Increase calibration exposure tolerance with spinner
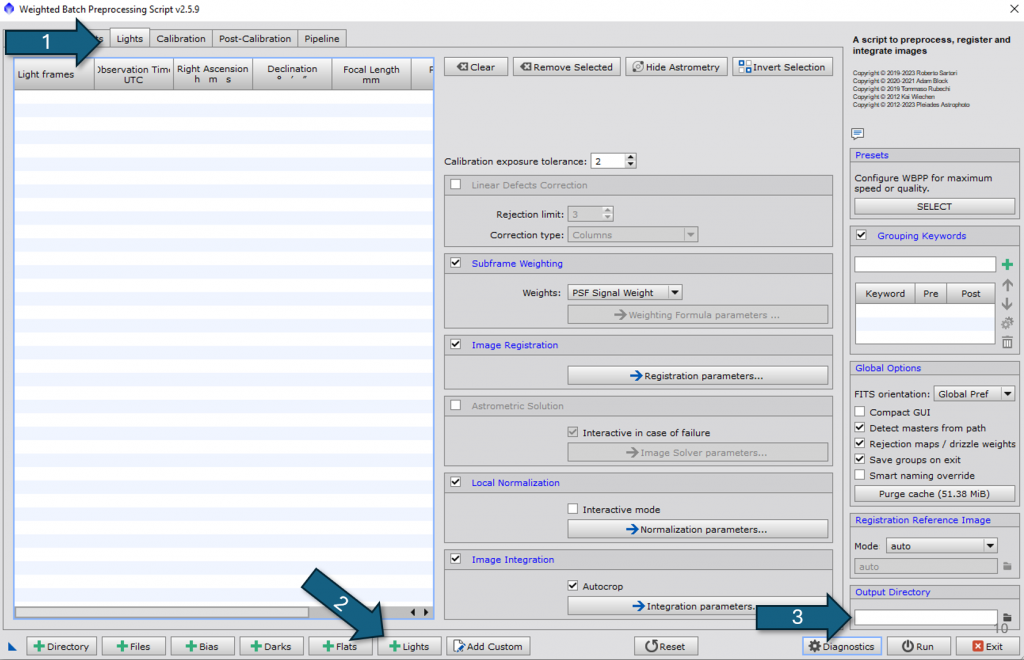 (x=630, y=157)
